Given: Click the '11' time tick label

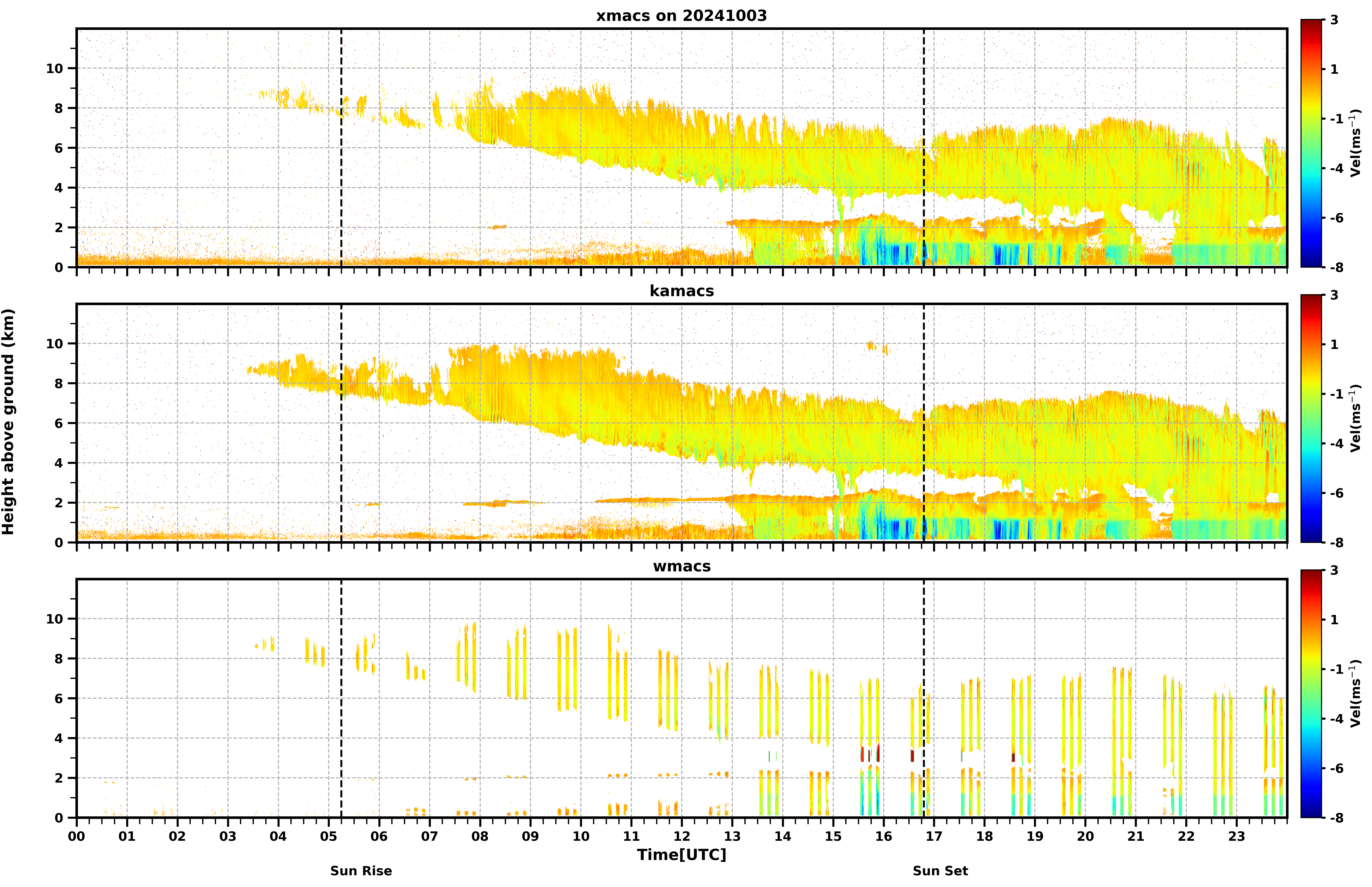Looking at the screenshot, I should click(632, 836).
